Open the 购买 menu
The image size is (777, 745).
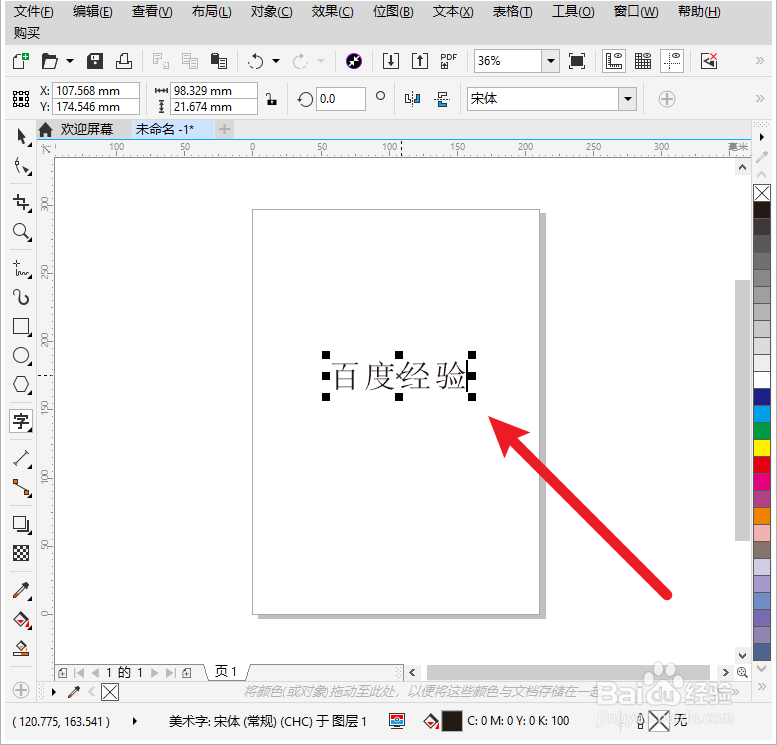tap(27, 33)
